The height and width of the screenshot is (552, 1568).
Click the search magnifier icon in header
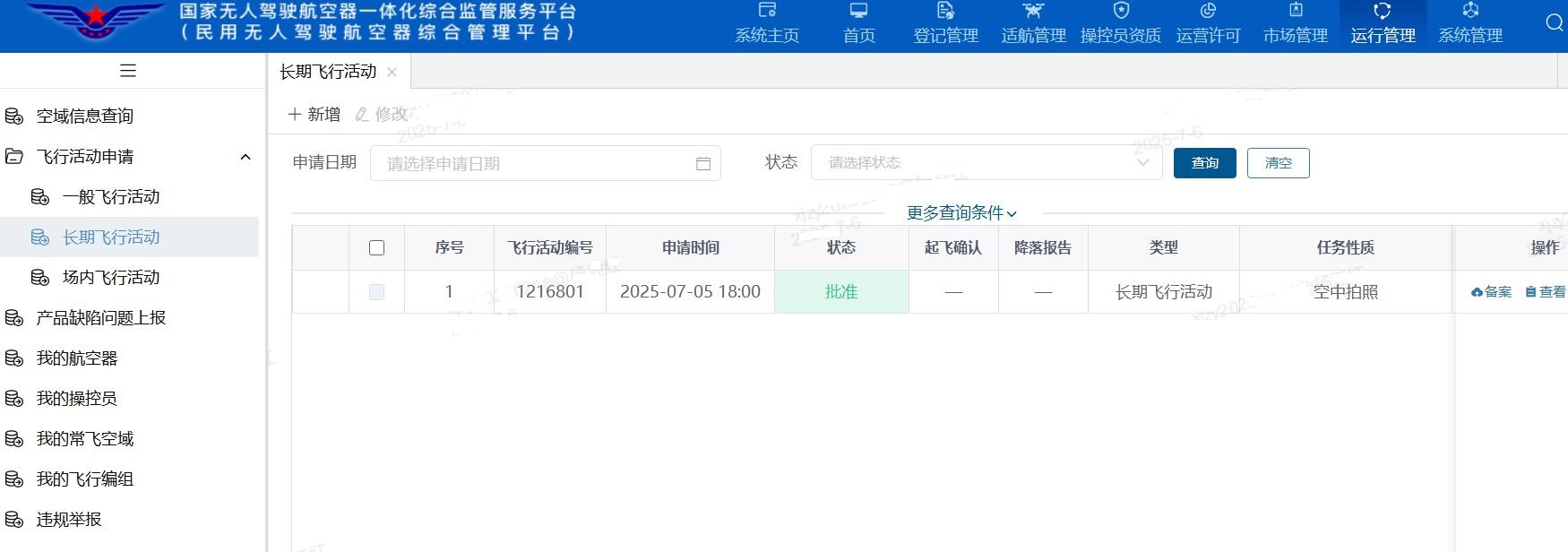pos(1555,23)
